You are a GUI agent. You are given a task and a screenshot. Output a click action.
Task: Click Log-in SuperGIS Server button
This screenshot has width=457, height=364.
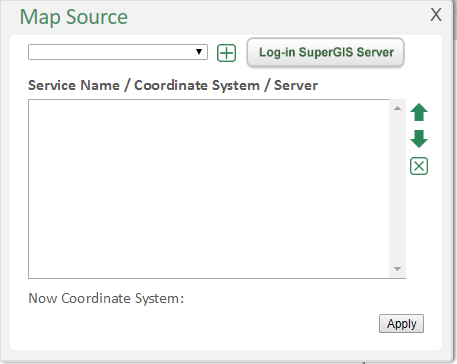coord(325,52)
